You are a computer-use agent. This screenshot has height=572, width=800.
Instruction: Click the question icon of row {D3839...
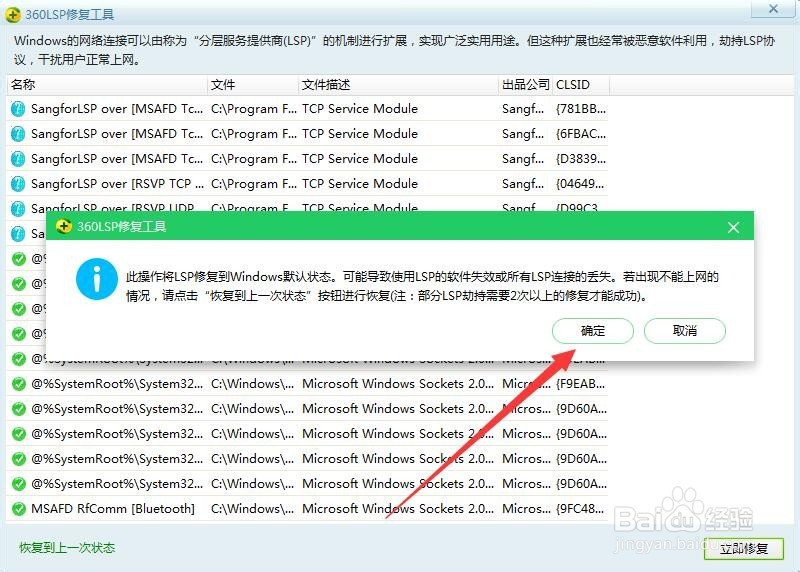click(18, 159)
